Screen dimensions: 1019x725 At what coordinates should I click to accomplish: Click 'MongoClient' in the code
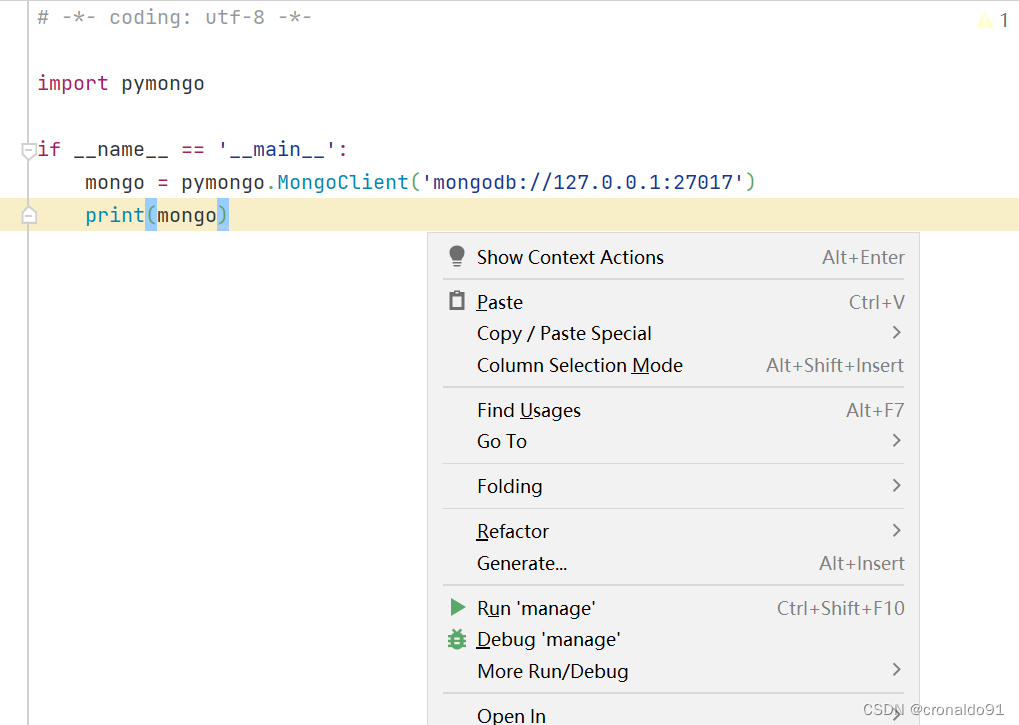click(x=342, y=182)
